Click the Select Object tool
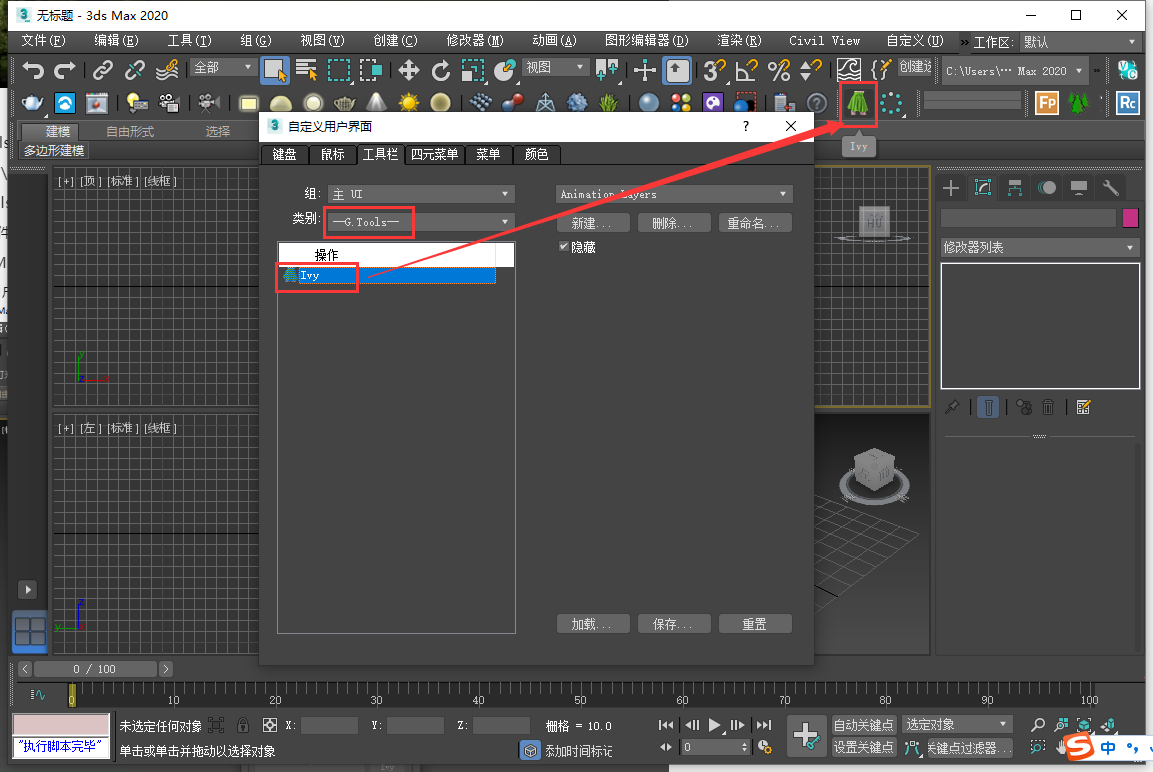 click(275, 70)
